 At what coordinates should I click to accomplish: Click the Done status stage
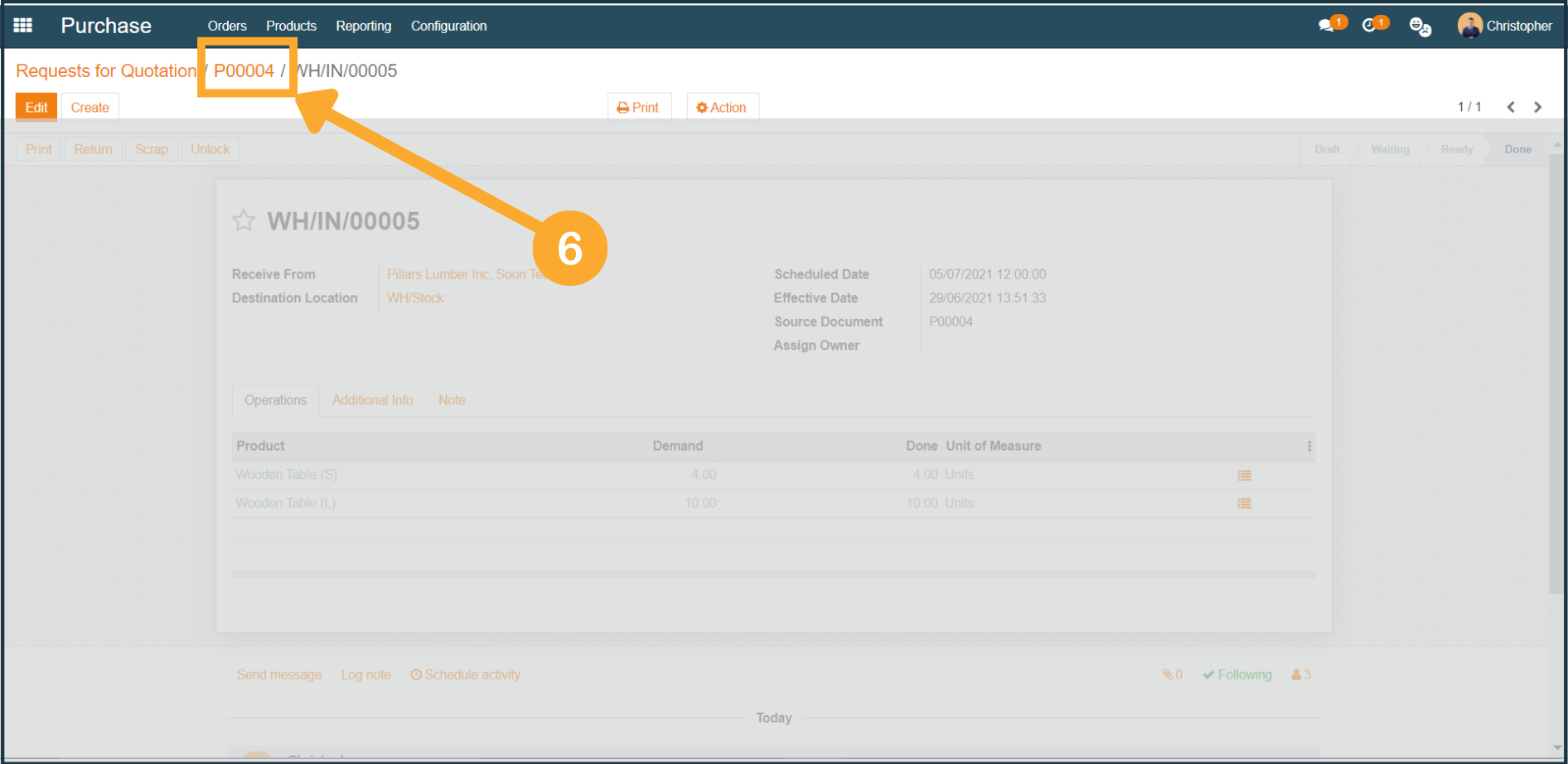click(x=1517, y=149)
